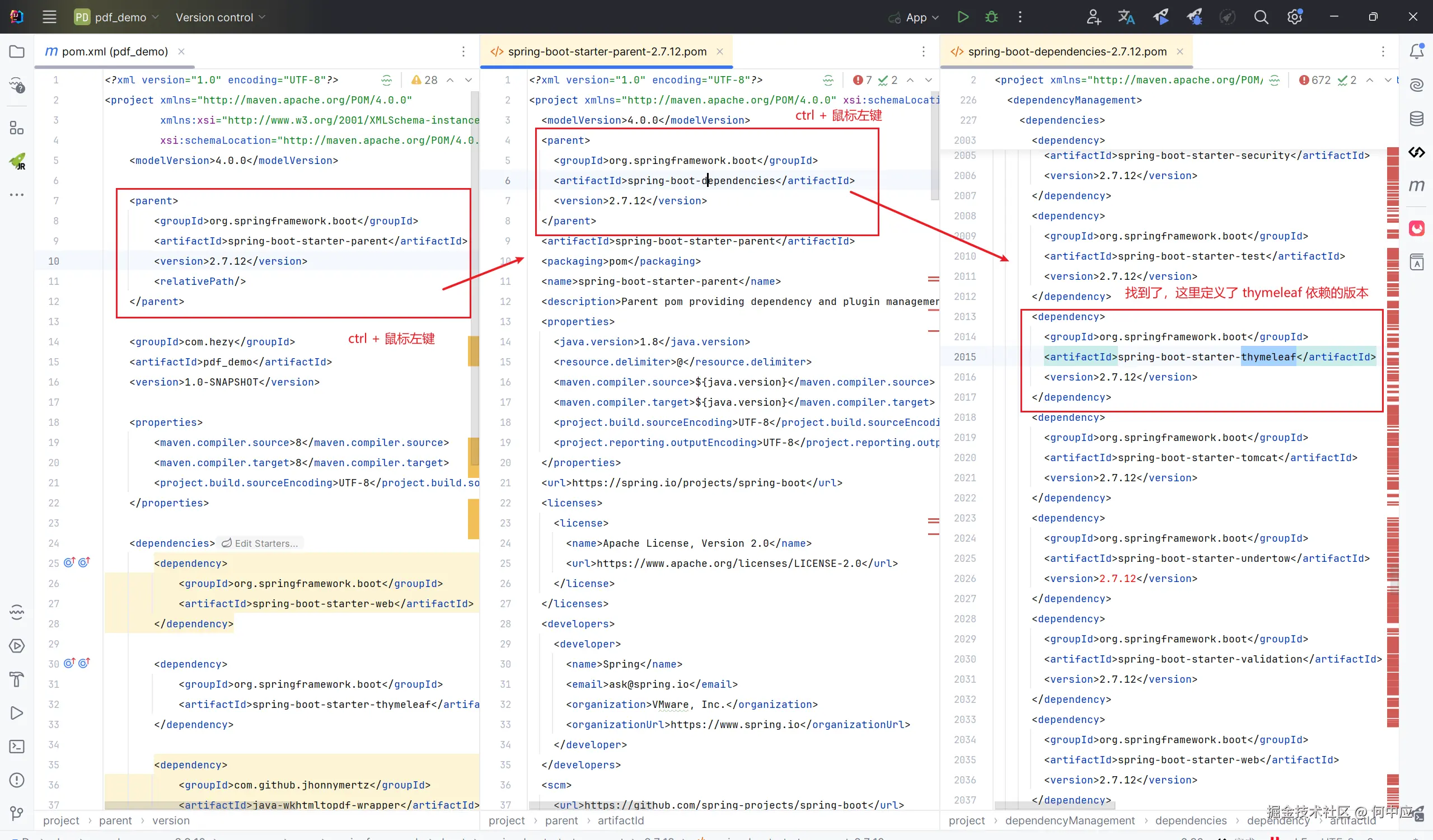Open the Version control dropdown
Viewport: 1433px width, 840px height.
point(220,17)
